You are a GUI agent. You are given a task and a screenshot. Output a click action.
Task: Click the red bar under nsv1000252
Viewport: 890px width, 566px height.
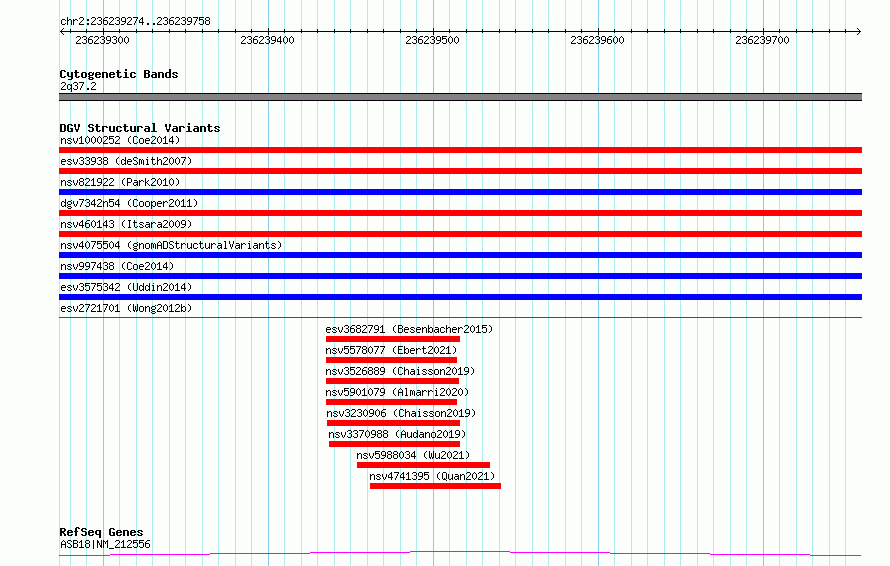coord(460,150)
